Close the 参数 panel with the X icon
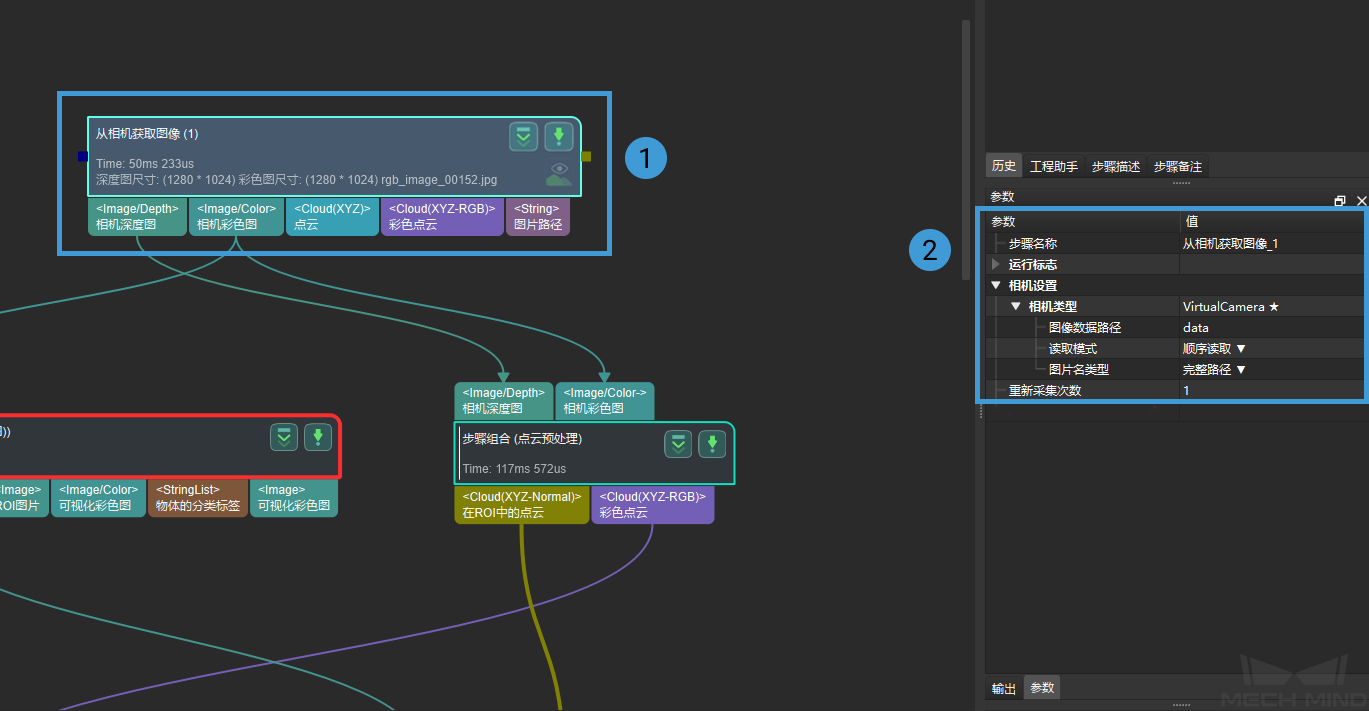This screenshot has width=1369, height=711. [x=1361, y=201]
